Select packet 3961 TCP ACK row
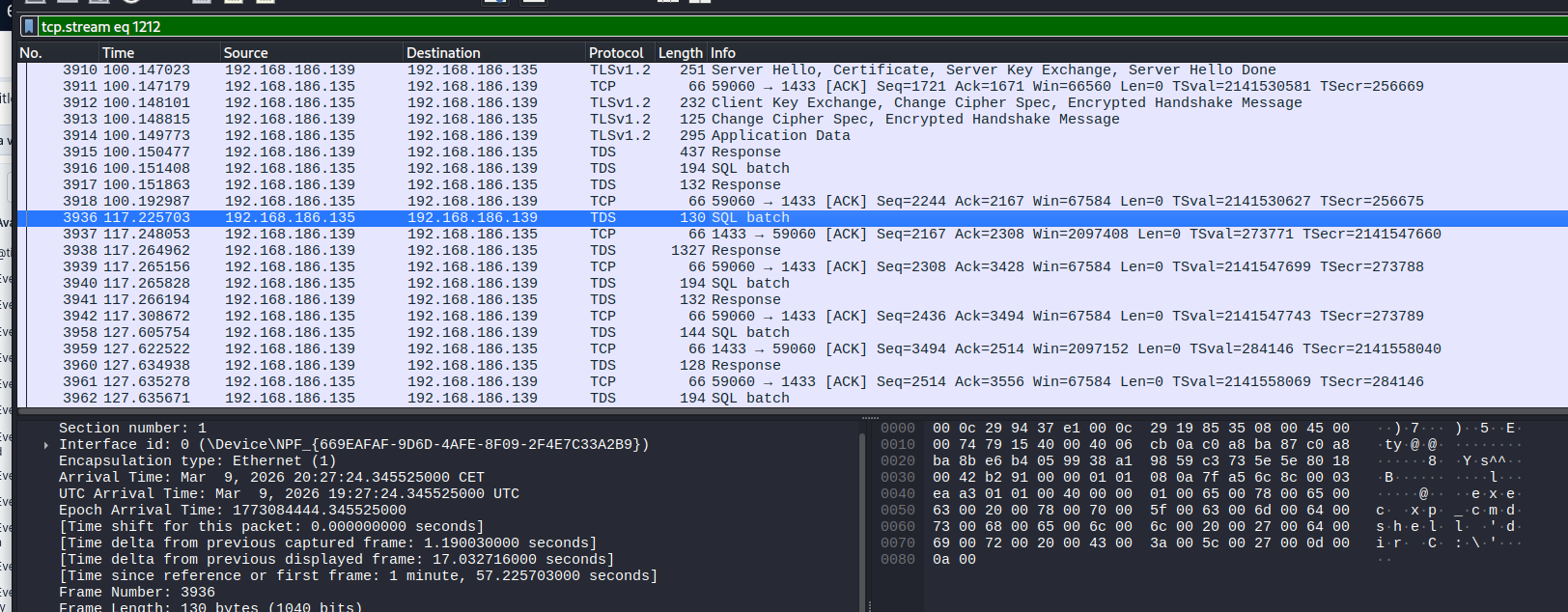Screen dimensions: 1568x612 point(793,382)
